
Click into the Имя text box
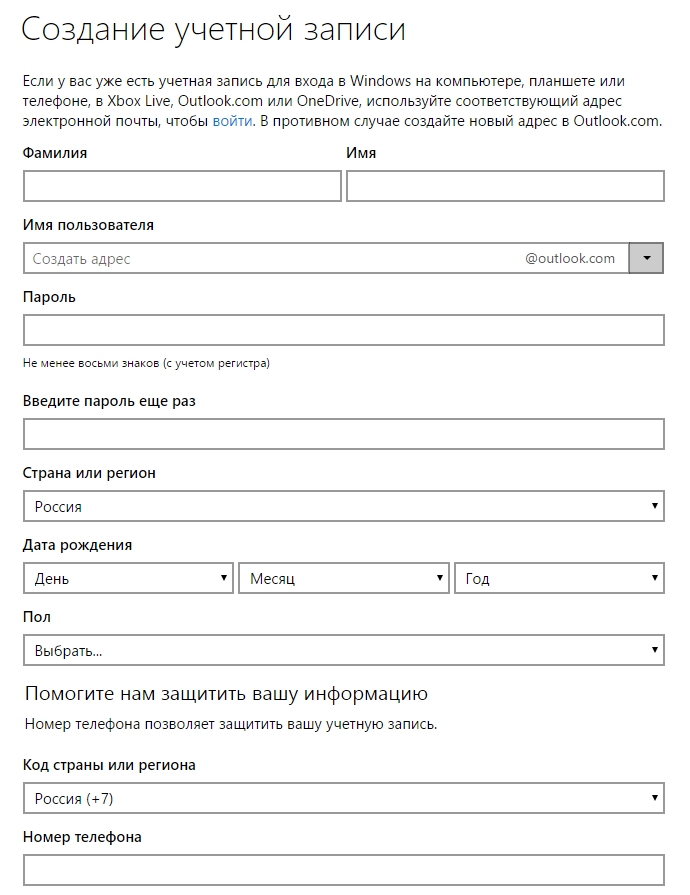click(505, 186)
